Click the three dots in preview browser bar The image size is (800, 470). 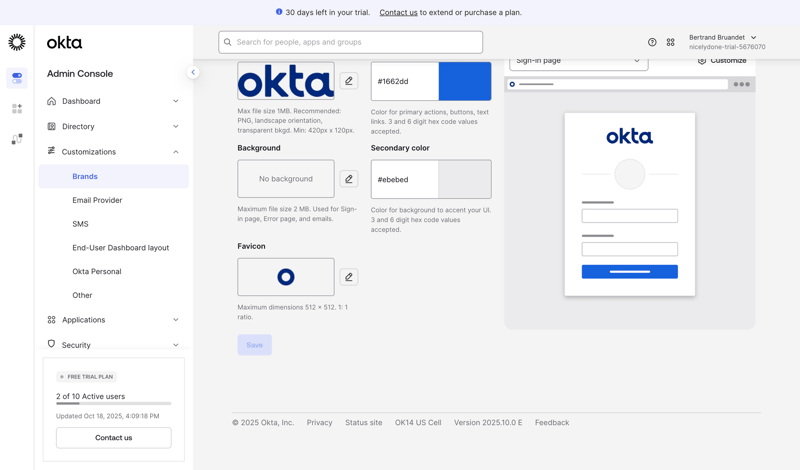[741, 84]
